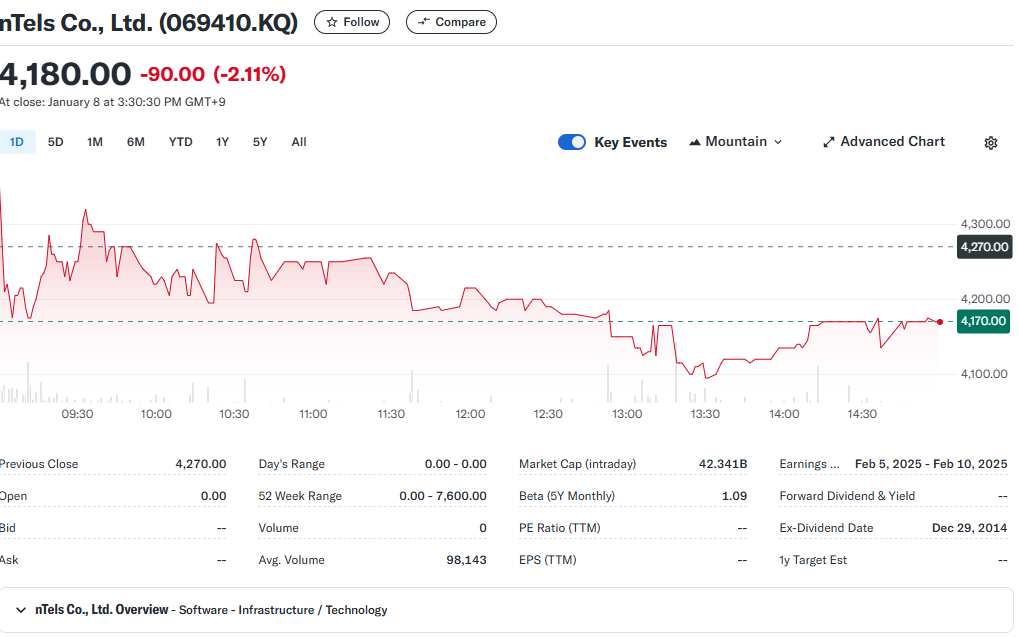The height and width of the screenshot is (637, 1019).
Task: Click the Day's Range label
Action: (x=292, y=464)
